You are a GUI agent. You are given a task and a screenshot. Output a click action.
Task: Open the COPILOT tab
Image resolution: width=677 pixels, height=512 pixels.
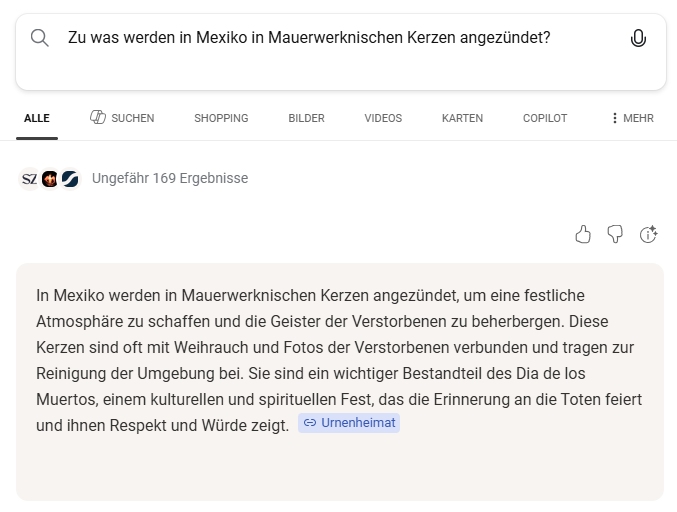(x=545, y=118)
